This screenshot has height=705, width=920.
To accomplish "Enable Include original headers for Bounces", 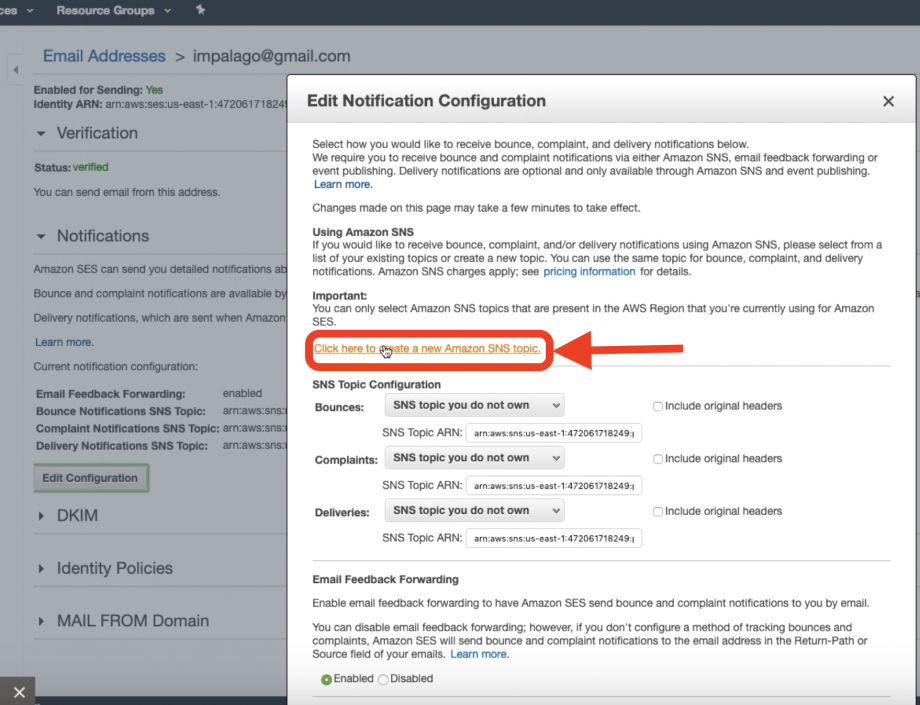I will tap(658, 406).
